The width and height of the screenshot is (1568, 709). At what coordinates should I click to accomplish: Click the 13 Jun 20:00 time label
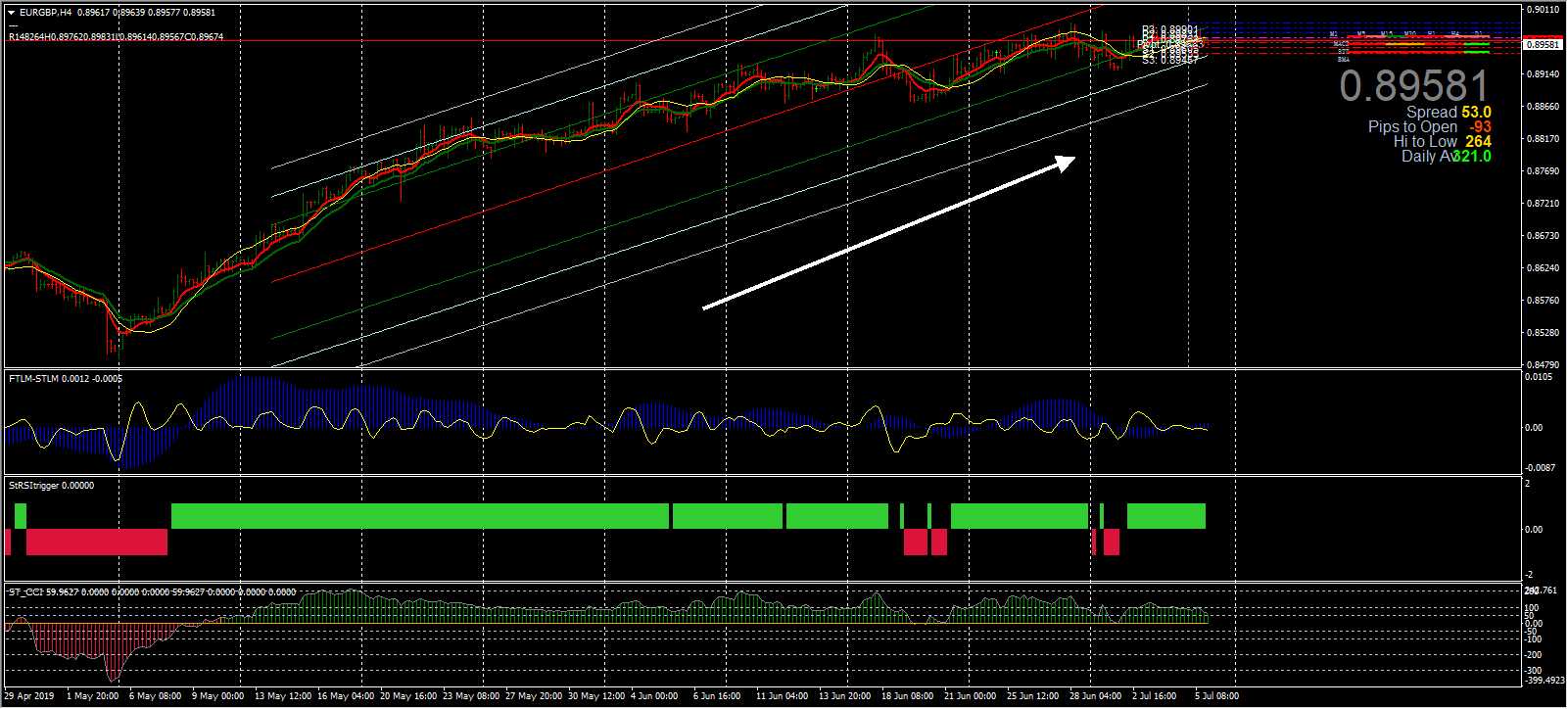click(845, 696)
